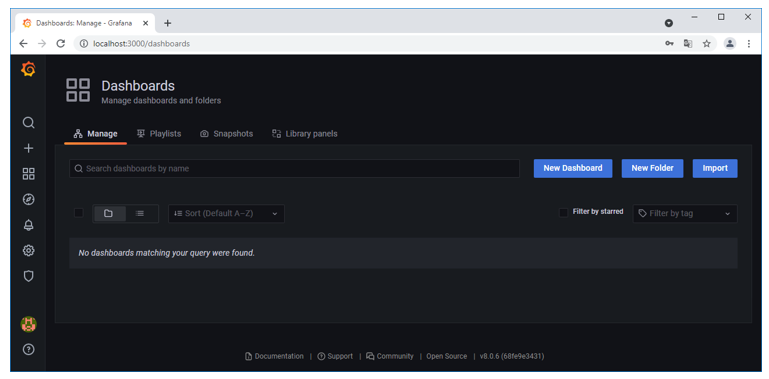The height and width of the screenshot is (379, 769).
Task: Open the Create plus icon in sidebar
Action: [x=28, y=148]
